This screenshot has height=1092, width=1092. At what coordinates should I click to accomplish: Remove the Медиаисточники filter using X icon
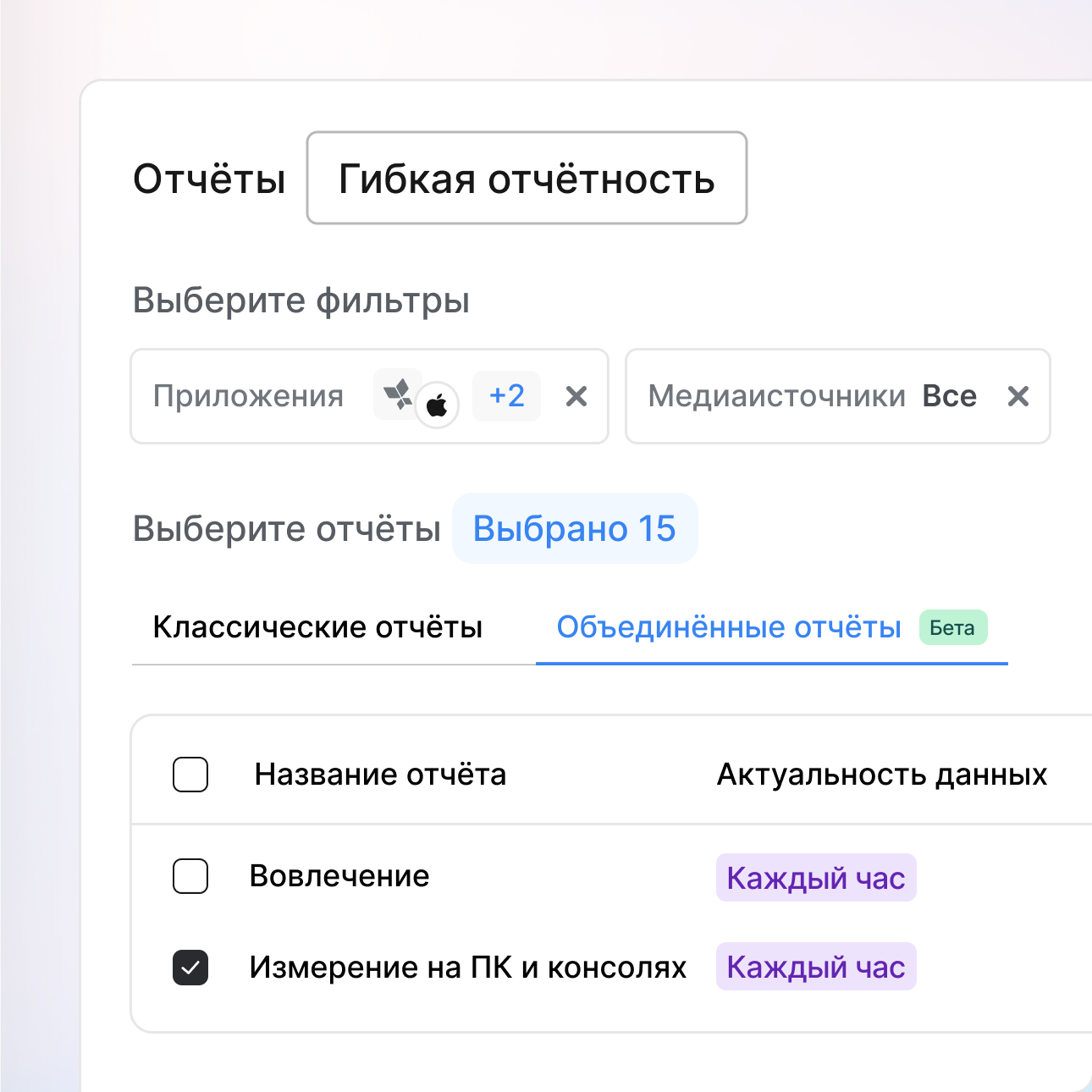click(x=1018, y=396)
